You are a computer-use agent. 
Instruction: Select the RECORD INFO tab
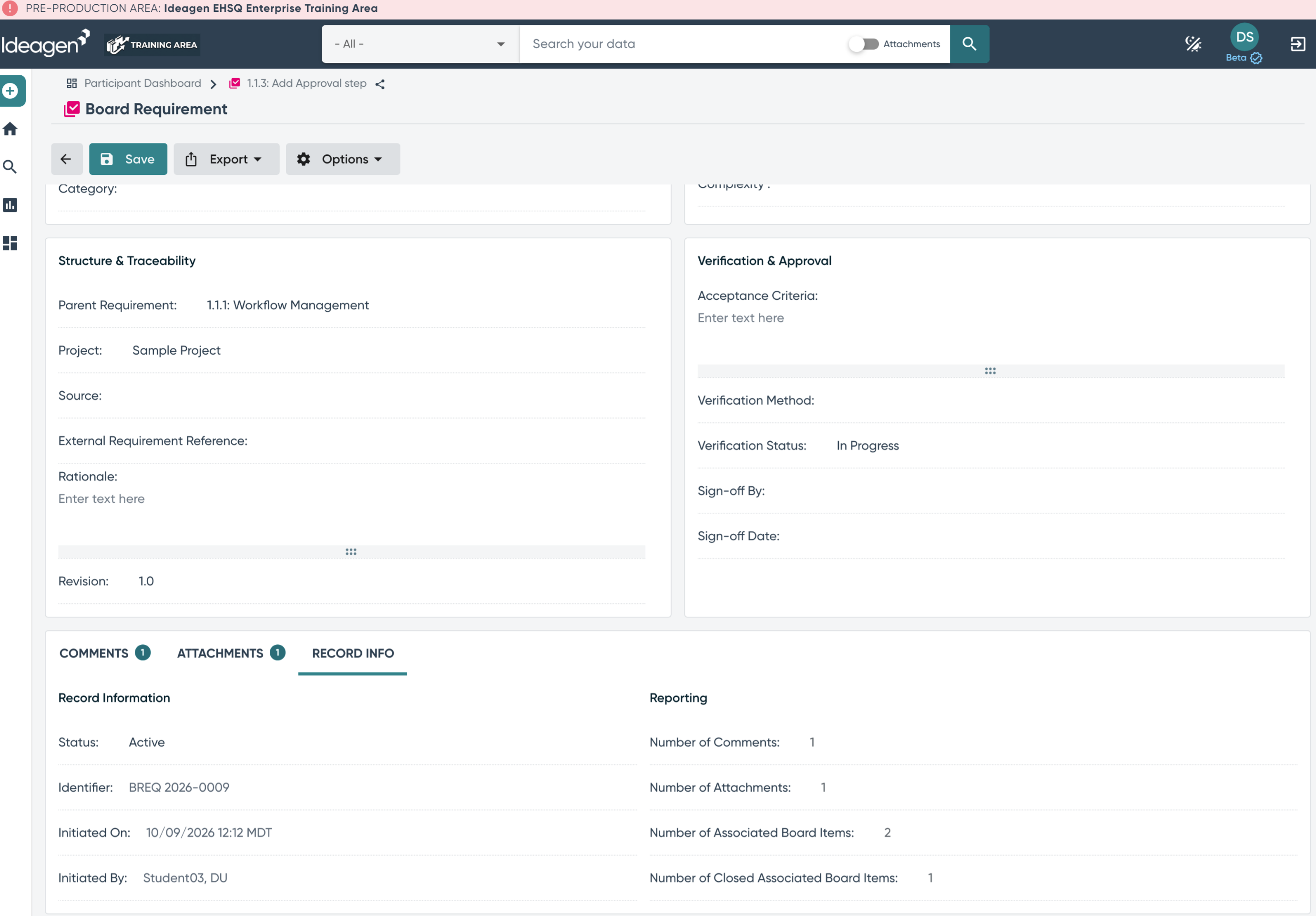353,653
